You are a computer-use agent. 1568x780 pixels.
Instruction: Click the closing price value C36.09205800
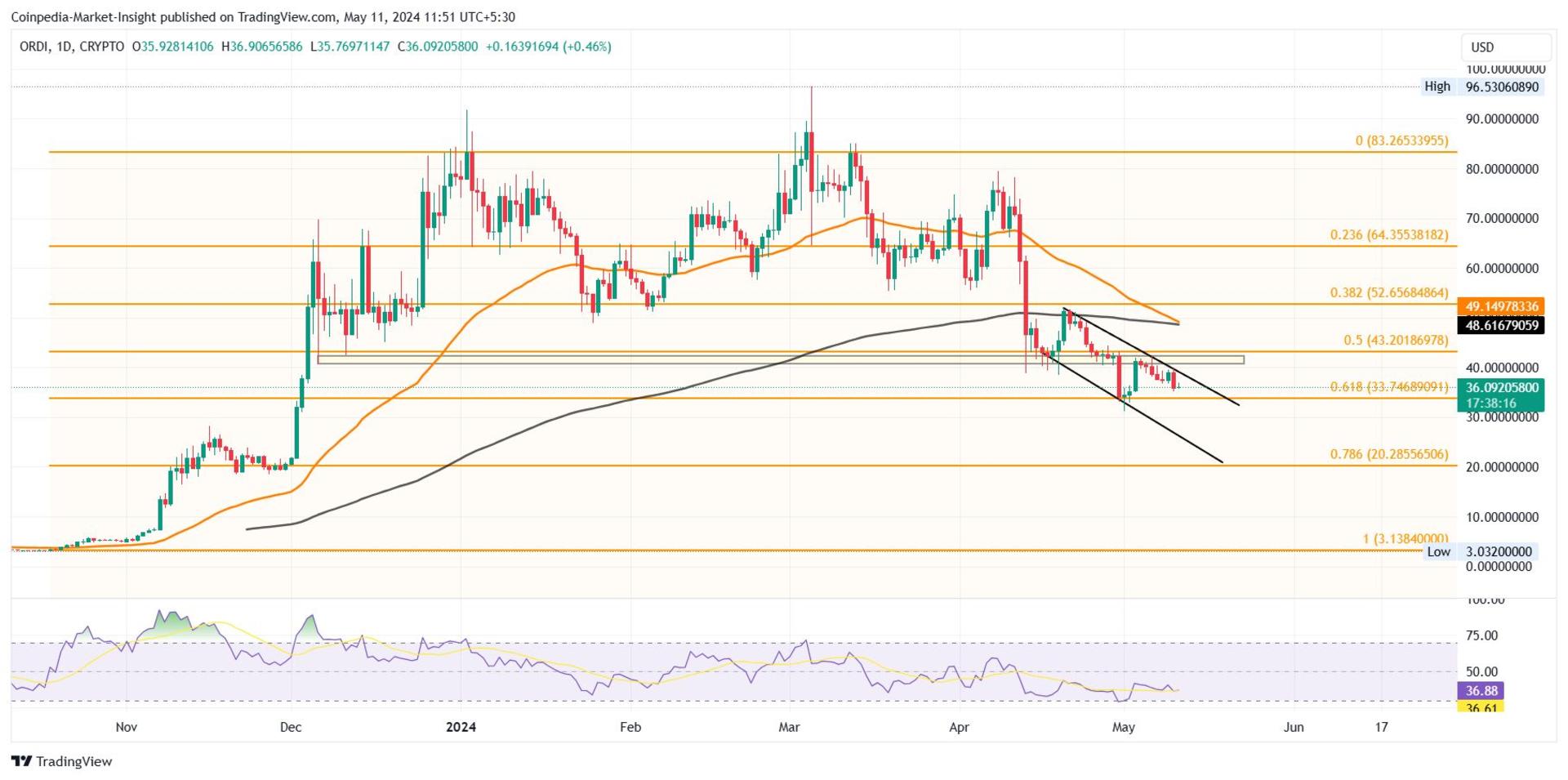pyautogui.click(x=437, y=47)
